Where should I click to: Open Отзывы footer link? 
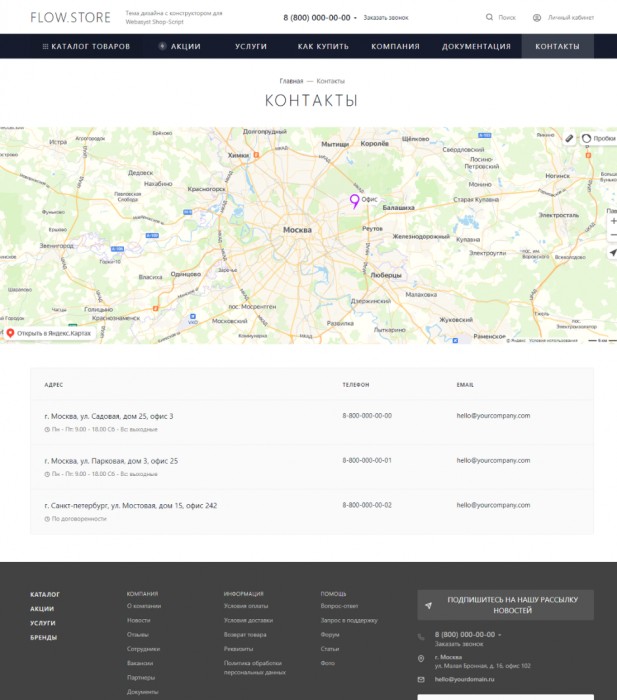click(x=138, y=634)
